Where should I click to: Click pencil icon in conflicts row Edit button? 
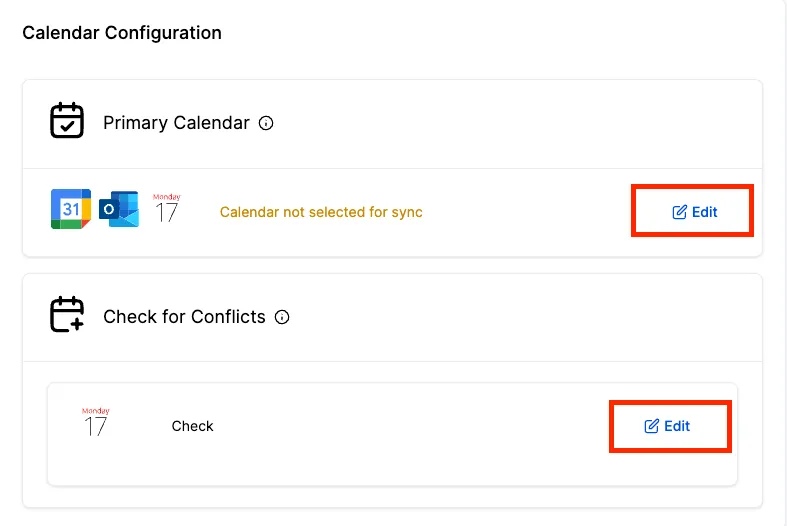(x=652, y=426)
